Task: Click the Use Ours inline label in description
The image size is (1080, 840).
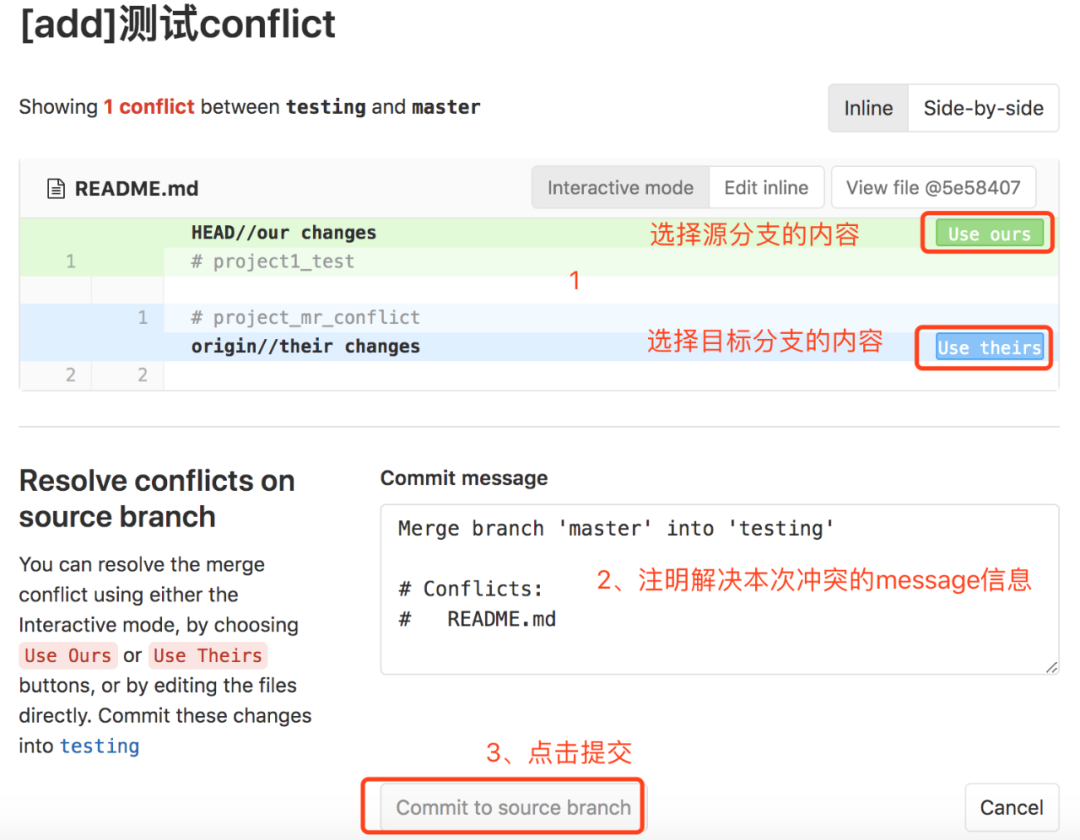Action: 68,656
